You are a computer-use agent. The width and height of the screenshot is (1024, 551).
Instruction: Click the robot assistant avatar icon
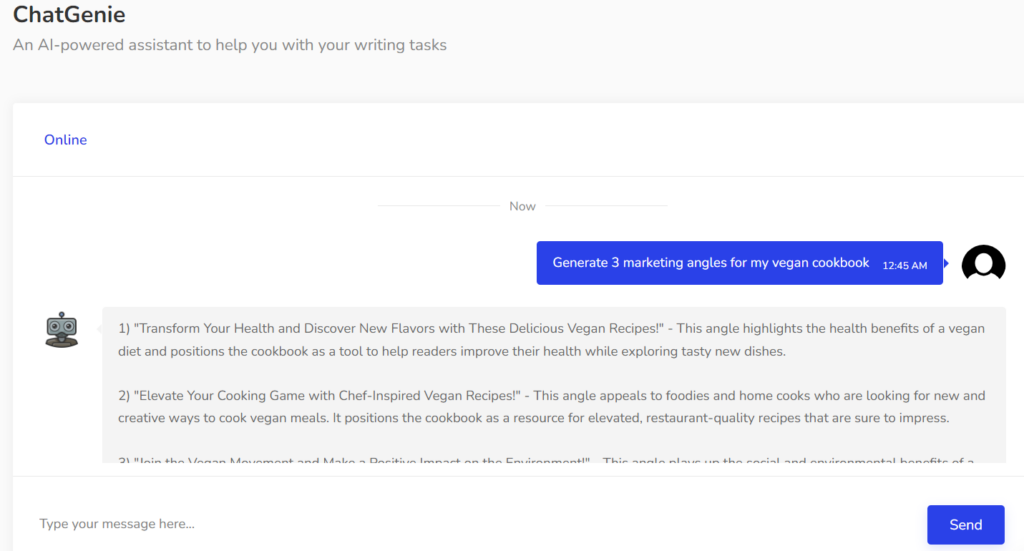pyautogui.click(x=62, y=329)
